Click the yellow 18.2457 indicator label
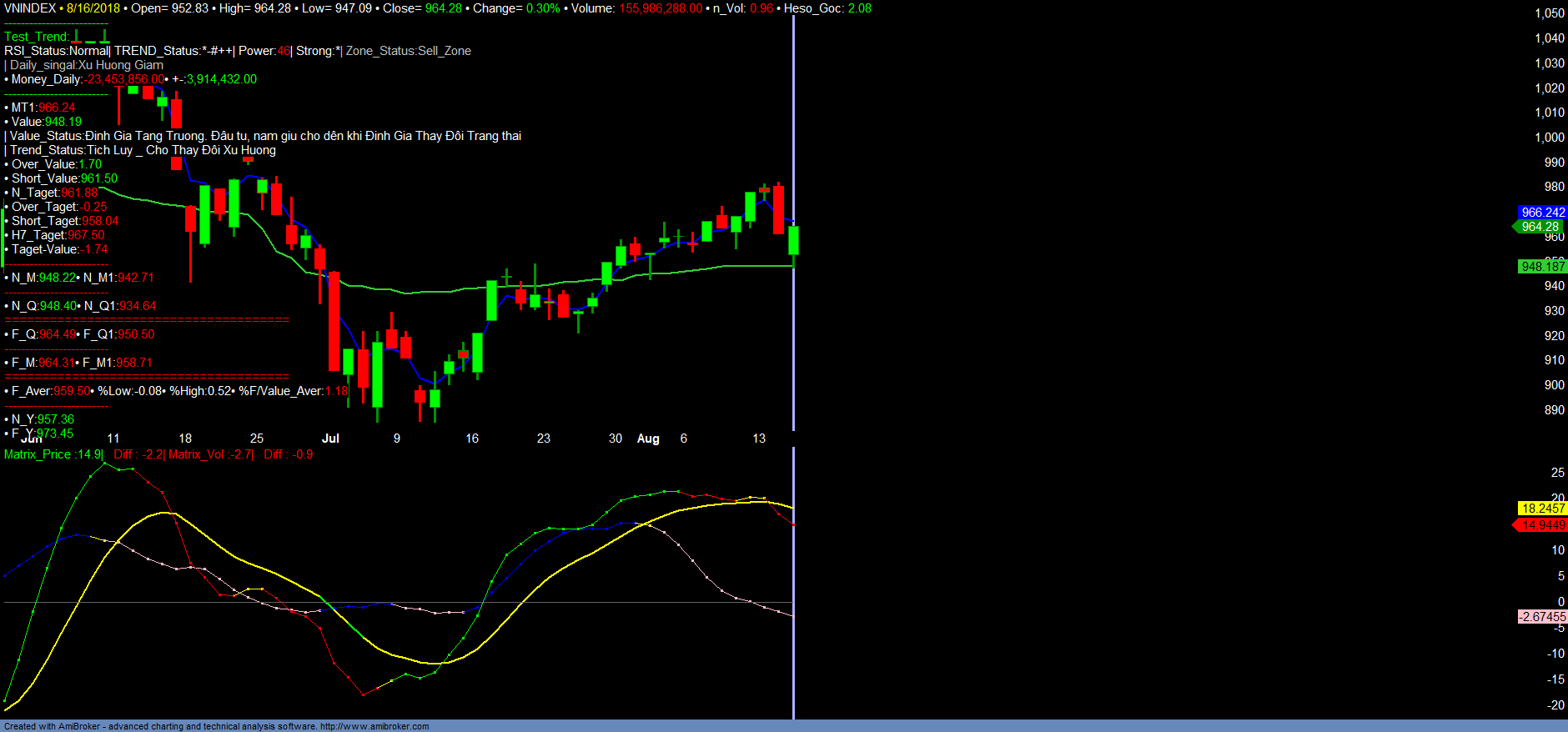1568x732 pixels. (x=1542, y=509)
